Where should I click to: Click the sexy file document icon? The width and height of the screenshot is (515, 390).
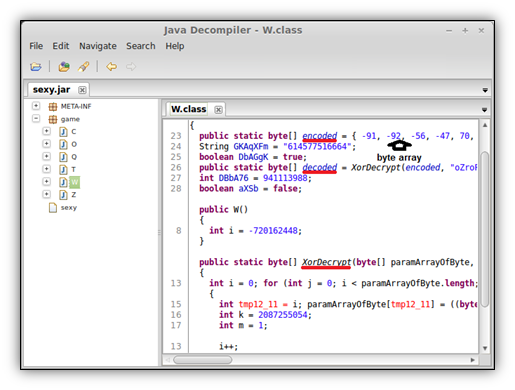(x=53, y=208)
